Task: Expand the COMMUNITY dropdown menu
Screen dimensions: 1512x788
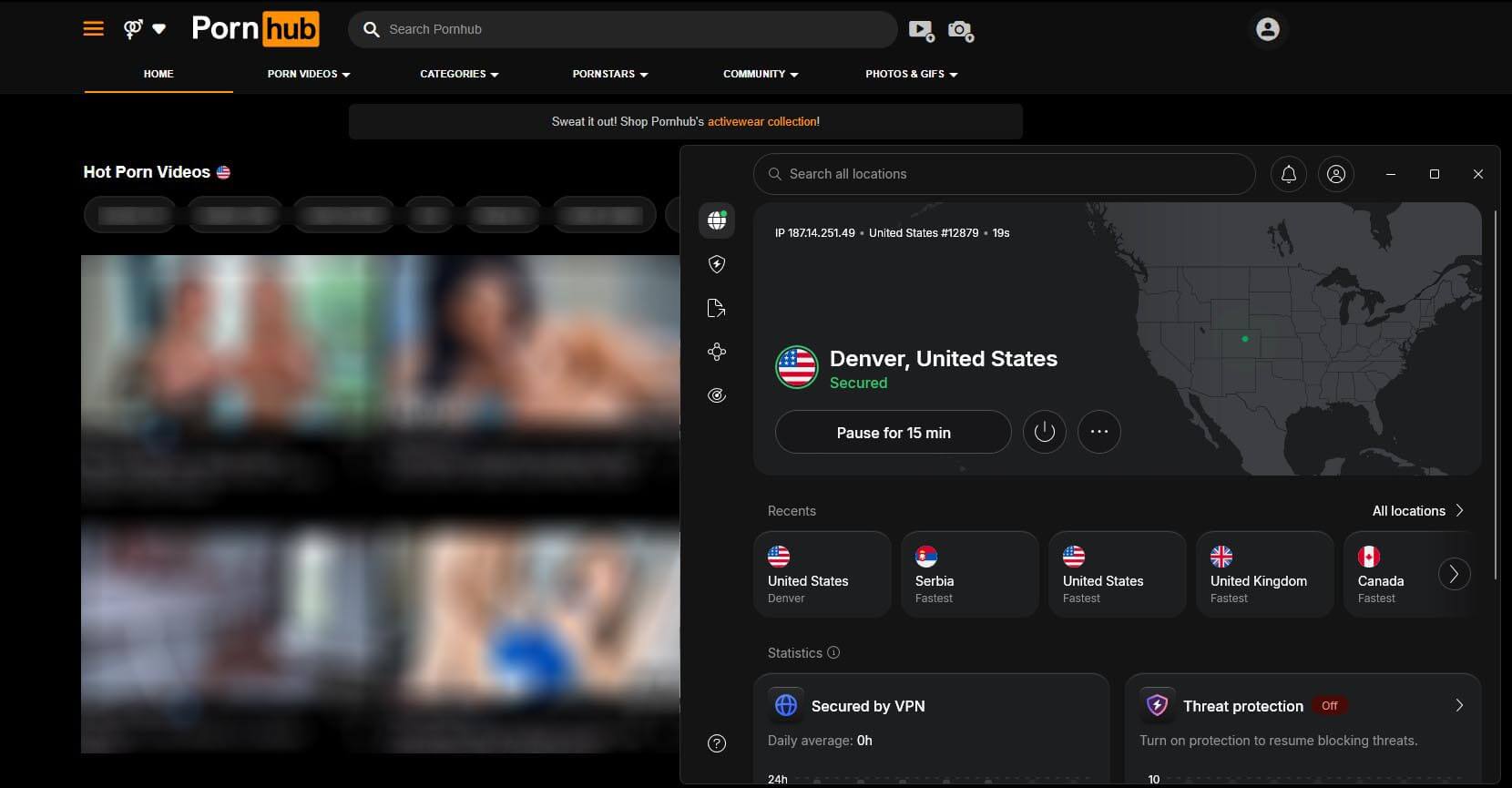Action: click(x=761, y=74)
